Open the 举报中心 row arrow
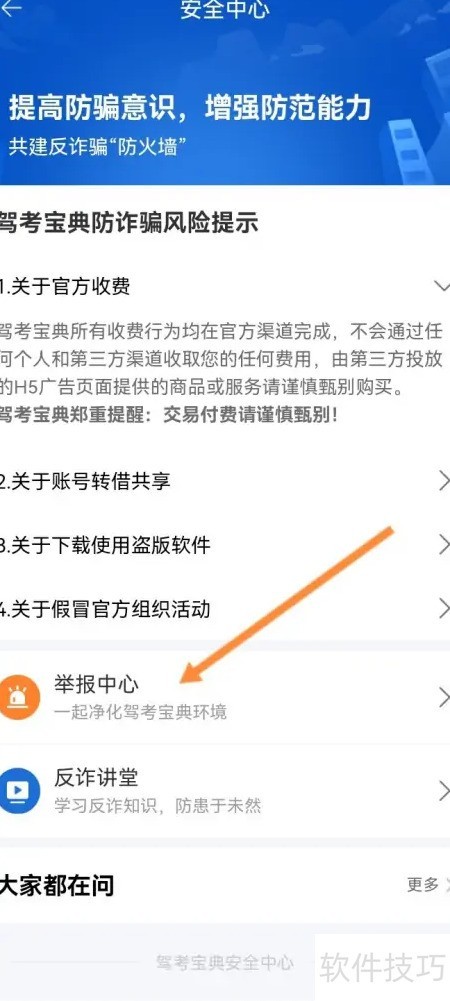 (444, 698)
